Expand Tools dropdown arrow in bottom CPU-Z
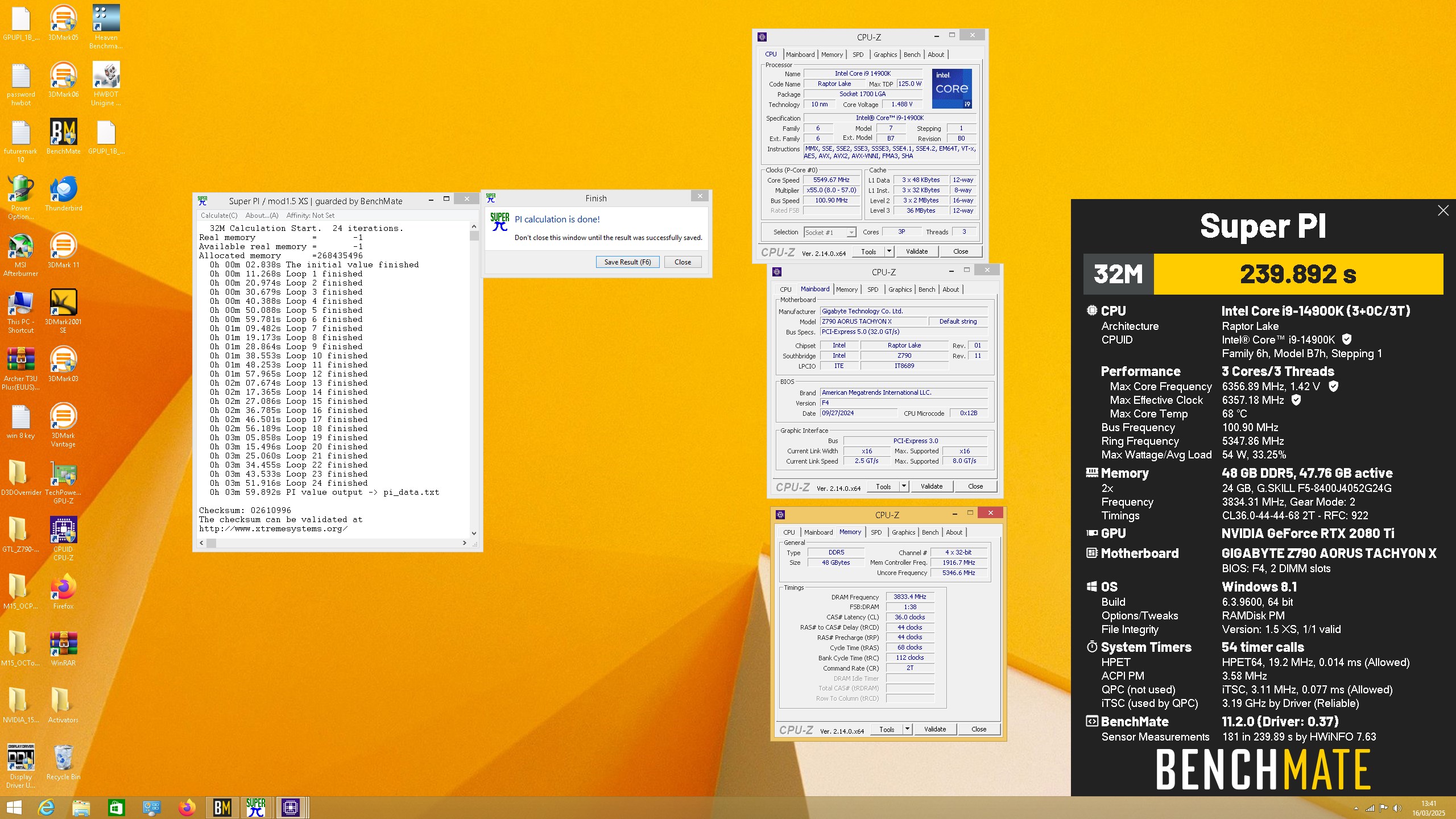Screen dimensions: 1456x819 pyautogui.click(x=907, y=729)
